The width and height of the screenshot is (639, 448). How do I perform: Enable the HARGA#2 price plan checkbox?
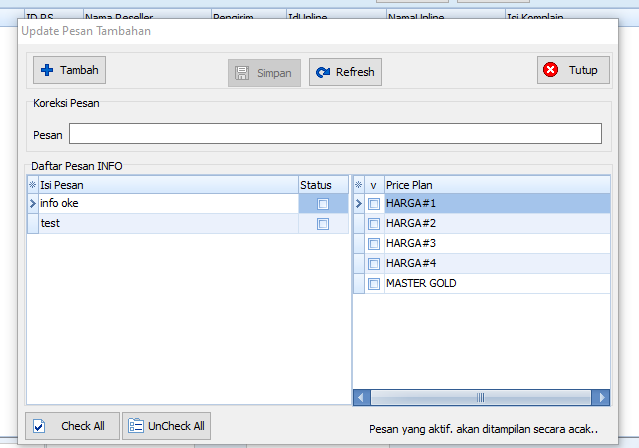coord(374,224)
